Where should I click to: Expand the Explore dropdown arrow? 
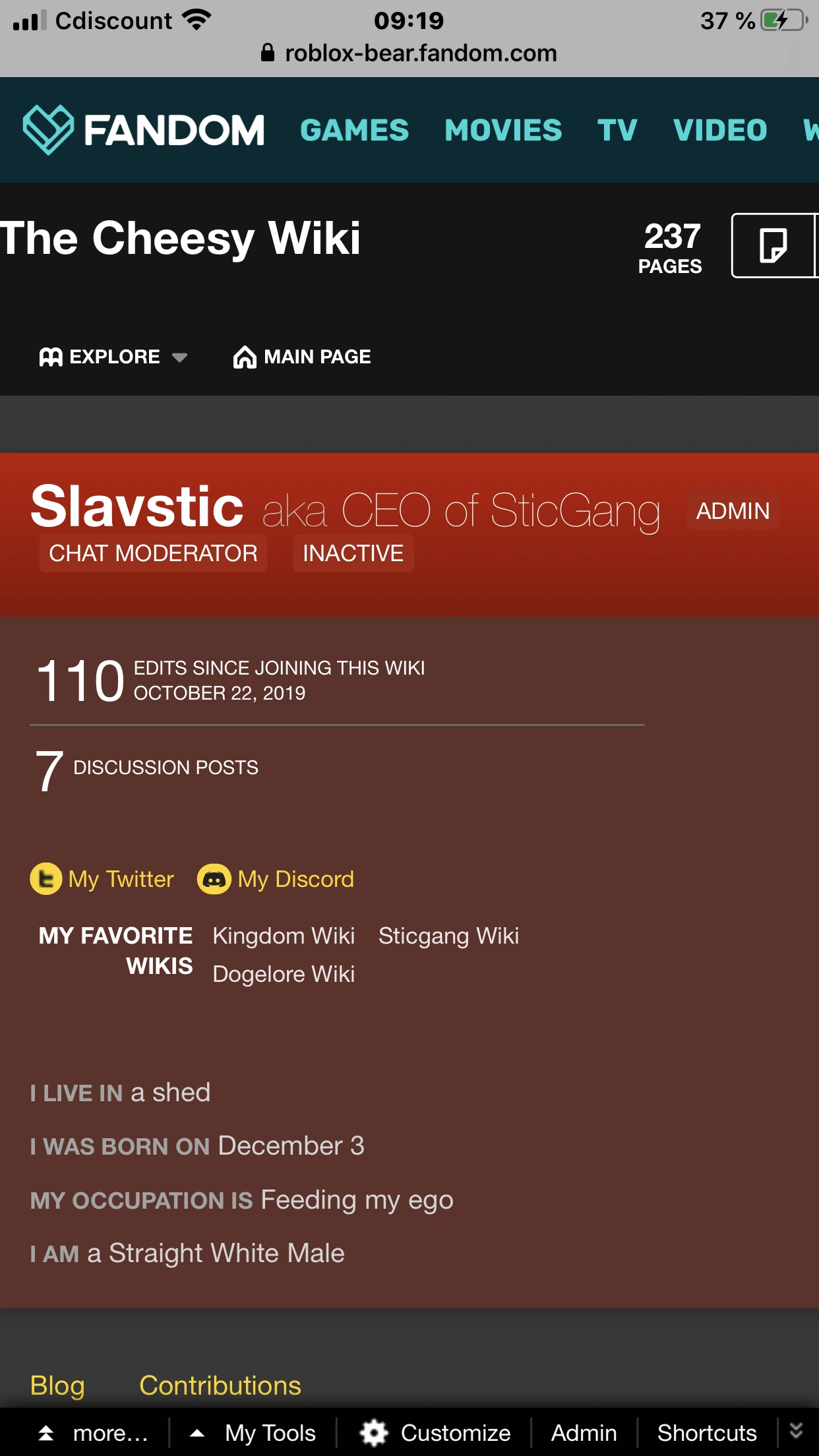(x=179, y=357)
